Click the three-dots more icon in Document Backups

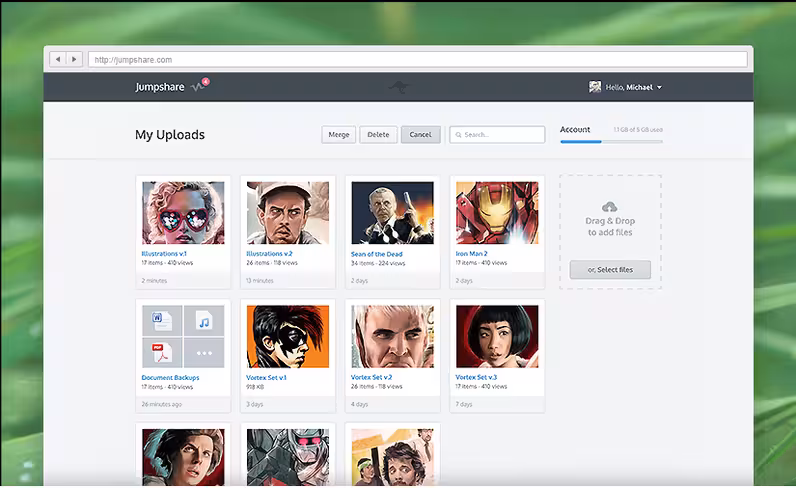pos(204,352)
